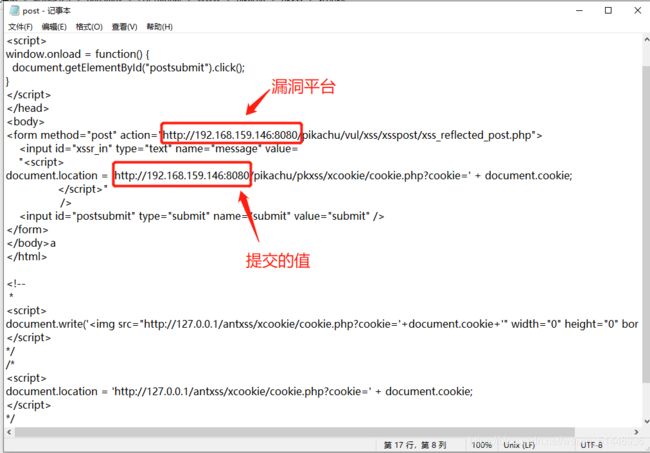Click the status bar 第 17 行, 第 8 列
This screenshot has height=453, width=650.
(415, 445)
